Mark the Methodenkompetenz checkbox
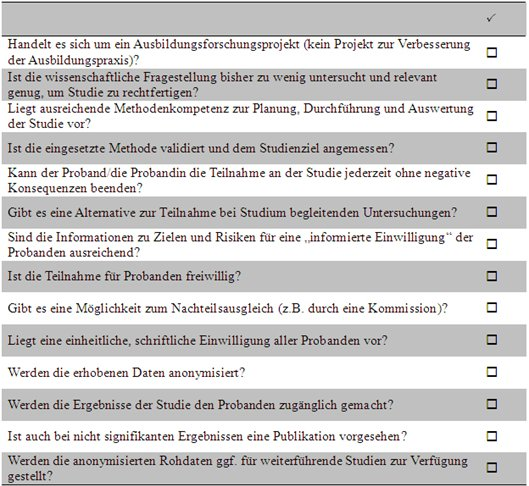Viewport: 529px width, 486px height. (x=492, y=116)
